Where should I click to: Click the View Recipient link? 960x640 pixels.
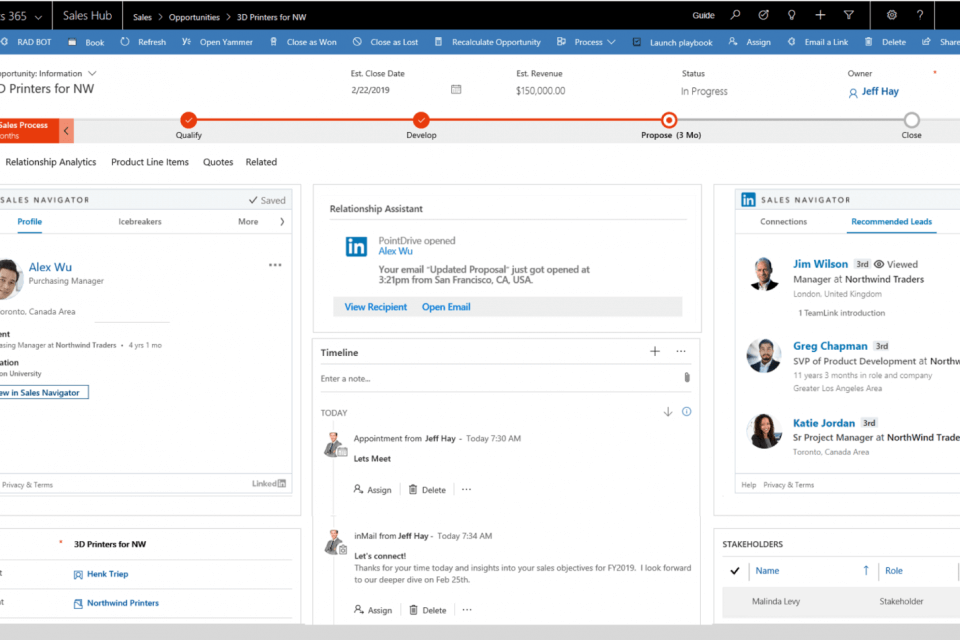(375, 307)
